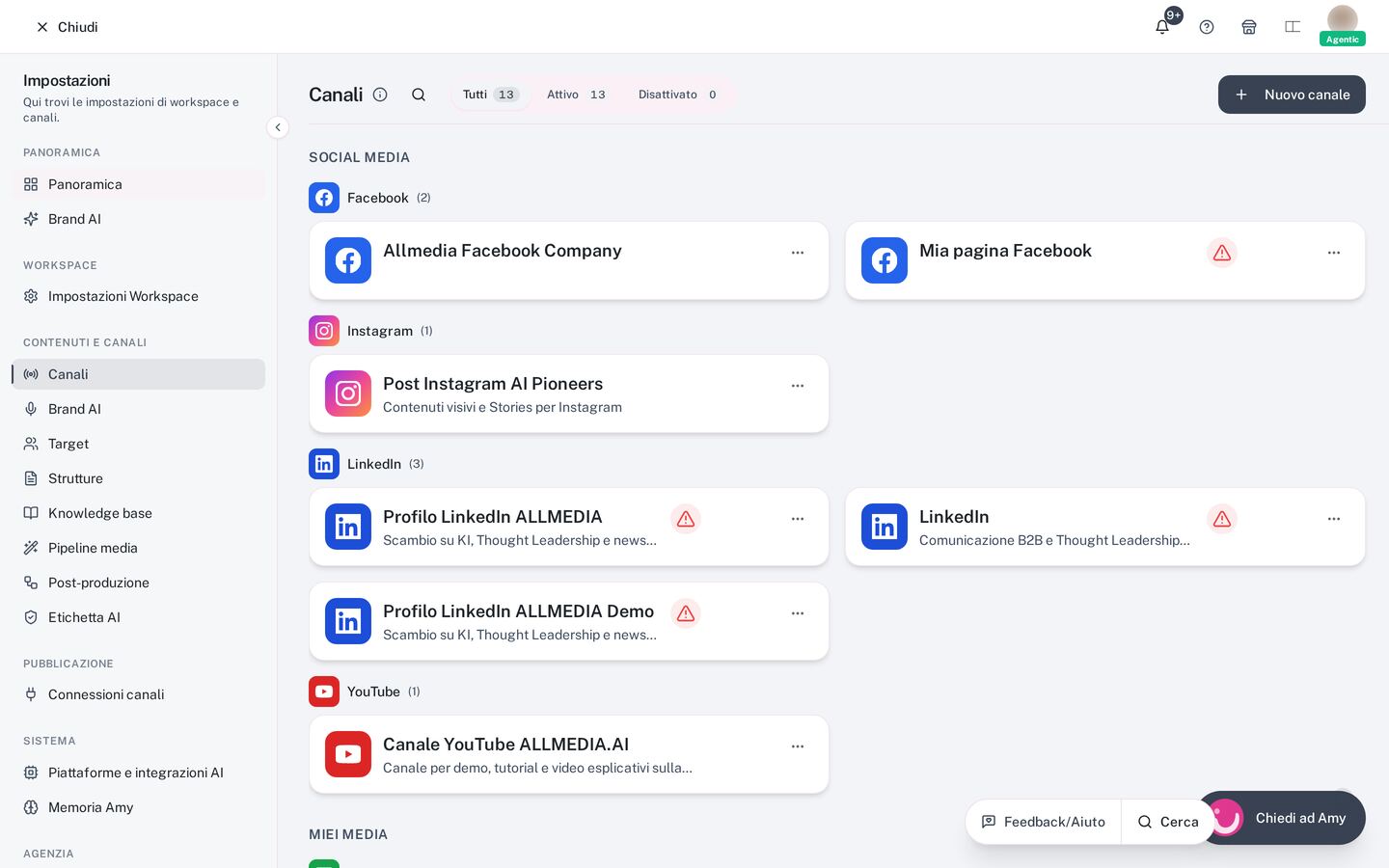Open Impostazioni Workspace
The height and width of the screenshot is (868, 1389).
point(139,296)
